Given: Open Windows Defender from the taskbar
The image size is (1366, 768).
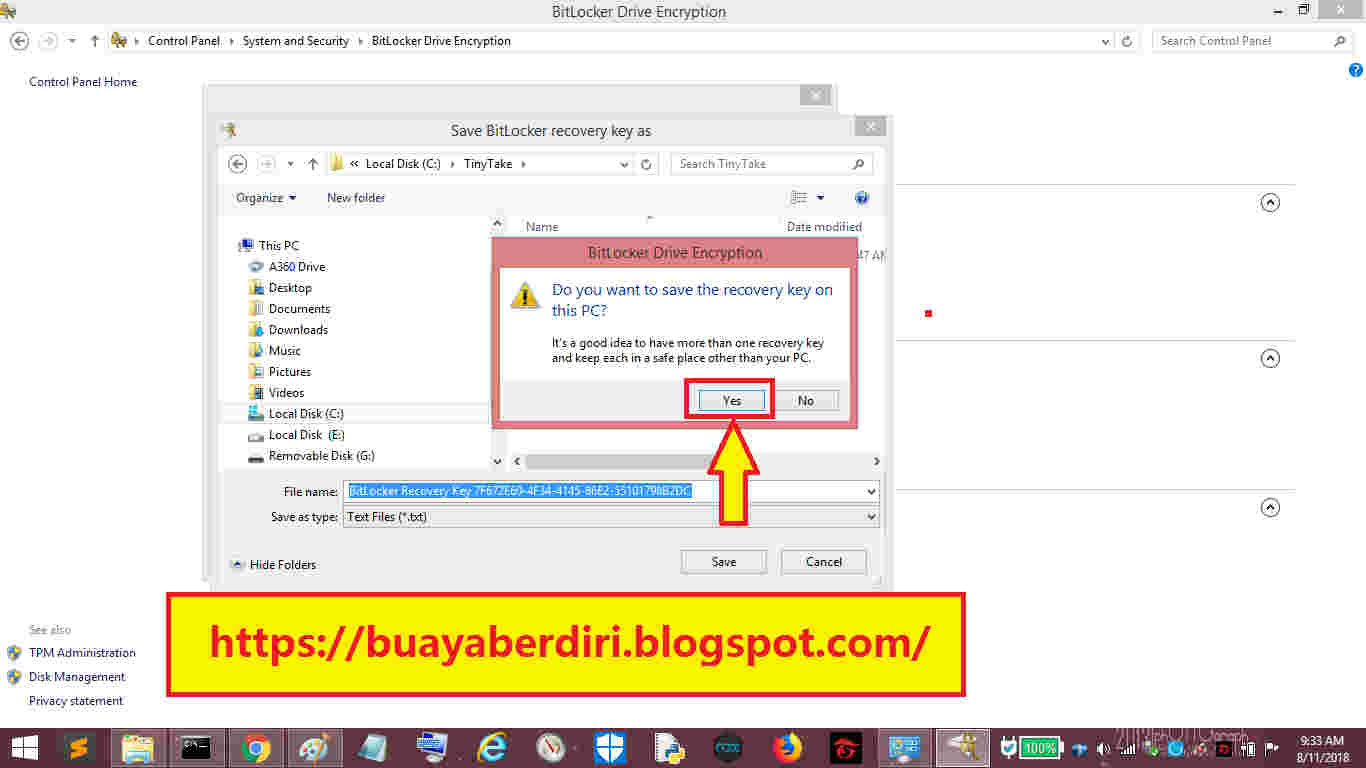Looking at the screenshot, I should coord(609,747).
